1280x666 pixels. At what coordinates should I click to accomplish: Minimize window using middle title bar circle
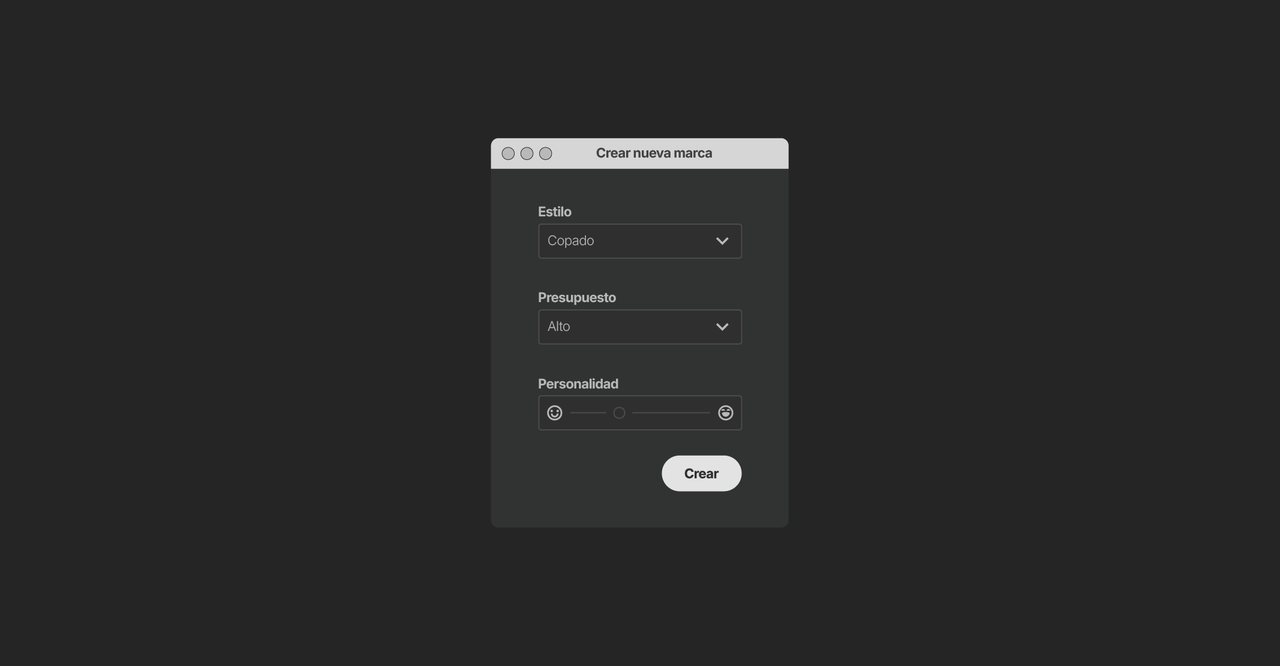pyautogui.click(x=527, y=154)
